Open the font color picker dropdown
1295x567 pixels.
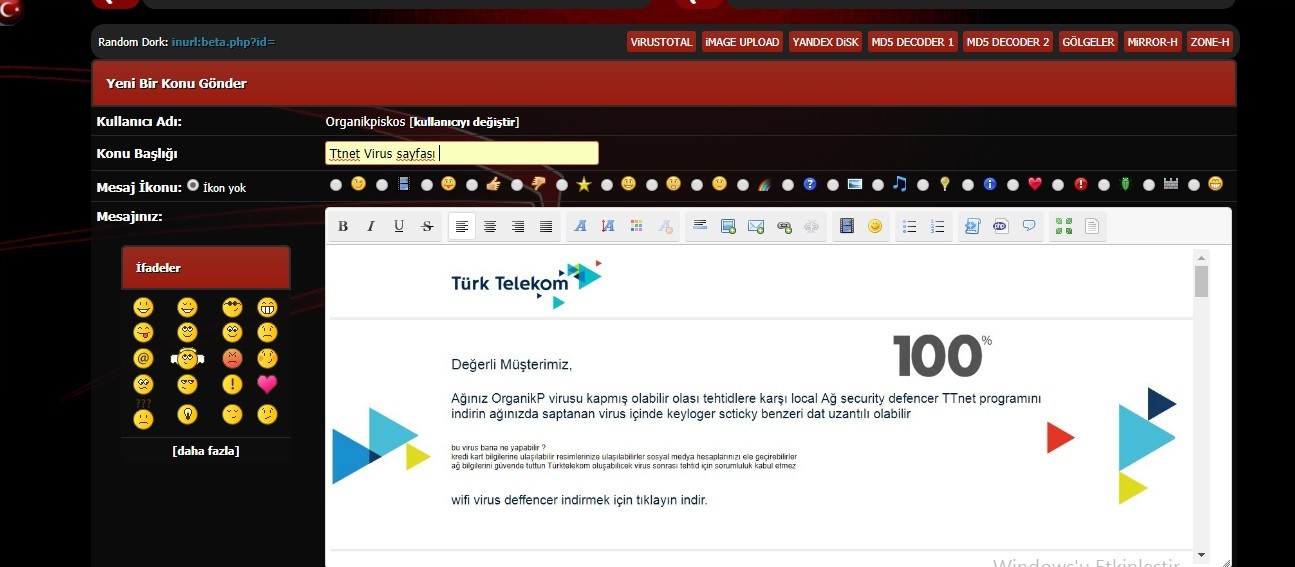coord(637,227)
